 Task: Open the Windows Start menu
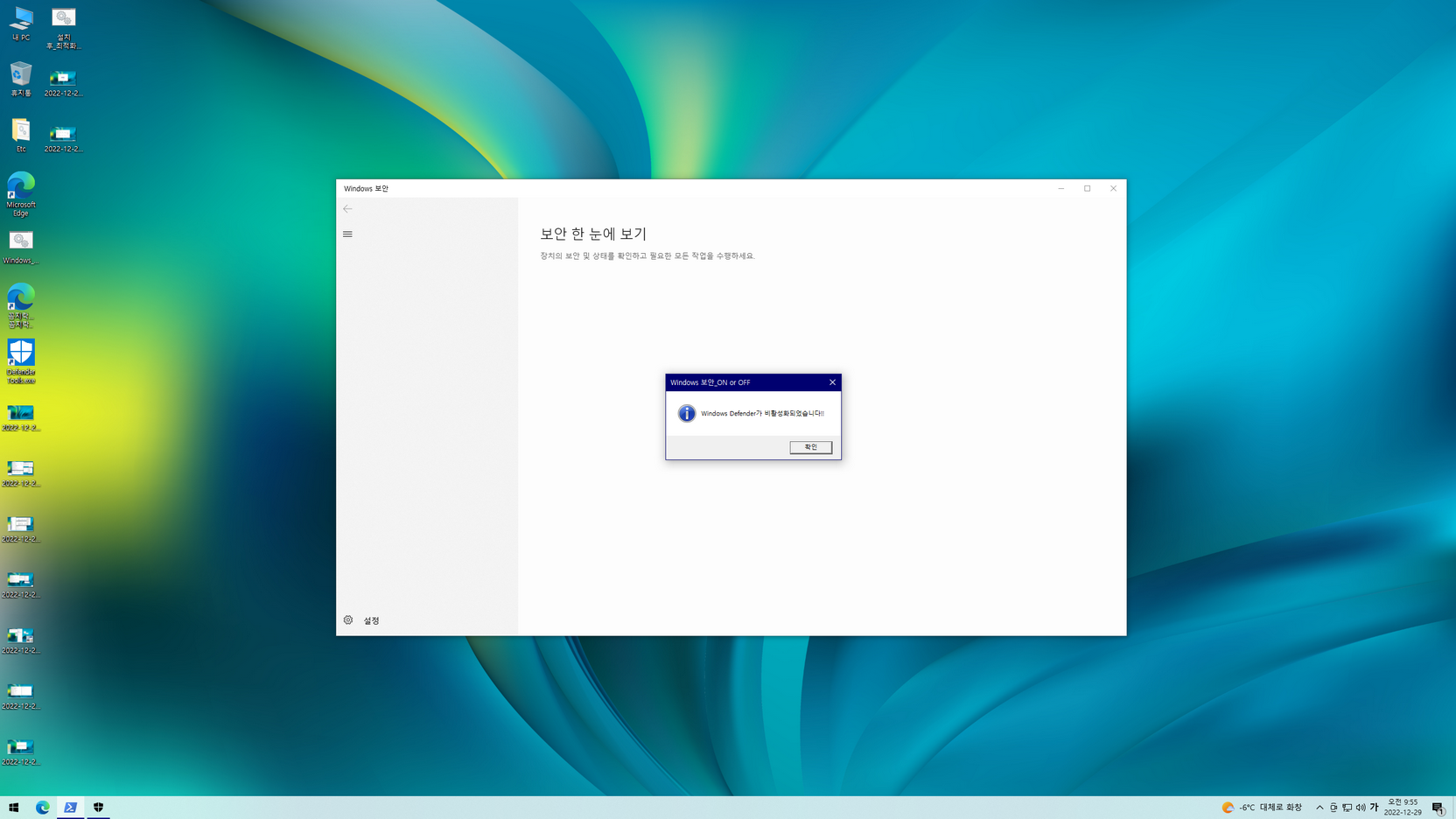[14, 808]
